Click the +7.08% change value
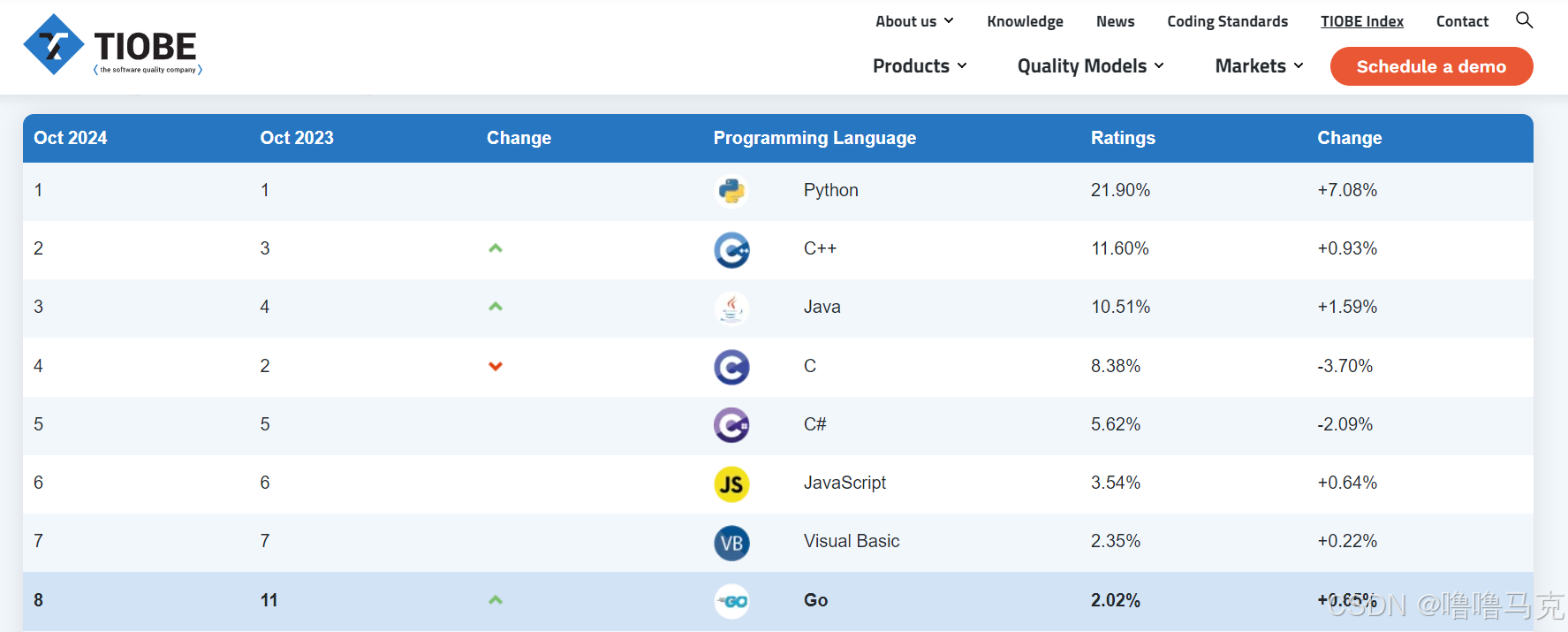Screen dimensions: 1568x632 pyautogui.click(x=1347, y=190)
